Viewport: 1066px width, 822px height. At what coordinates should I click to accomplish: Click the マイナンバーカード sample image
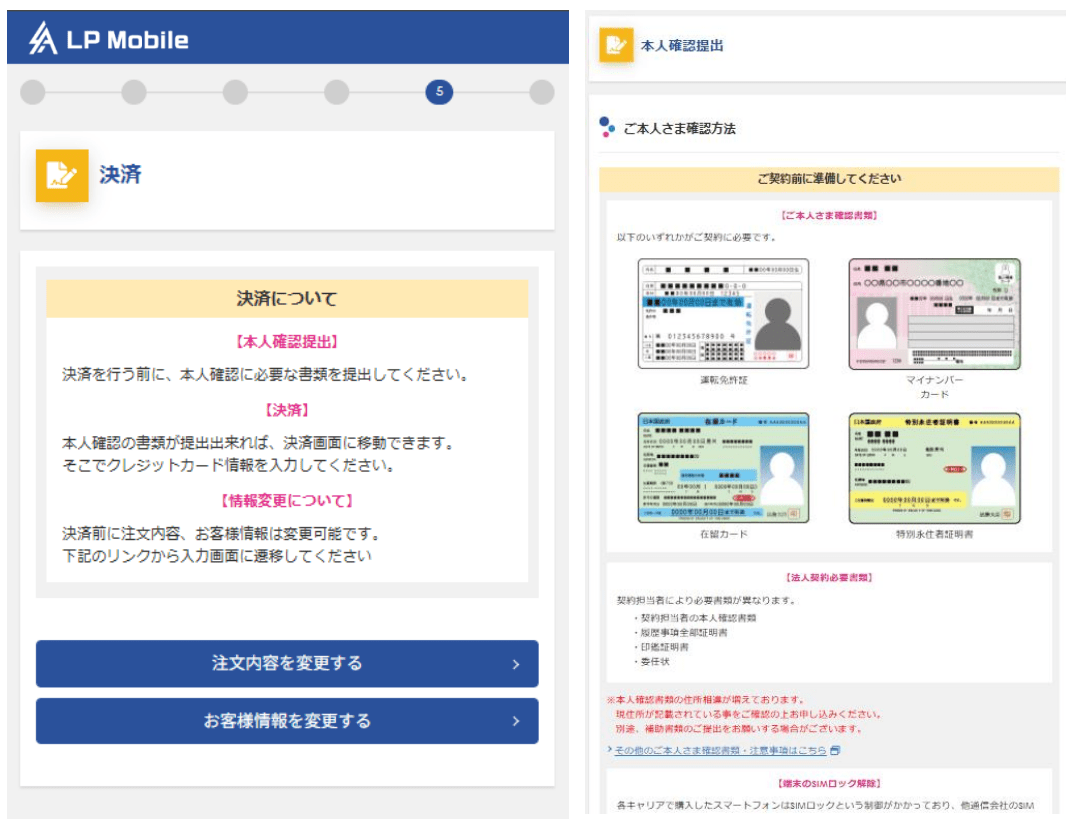click(x=934, y=313)
